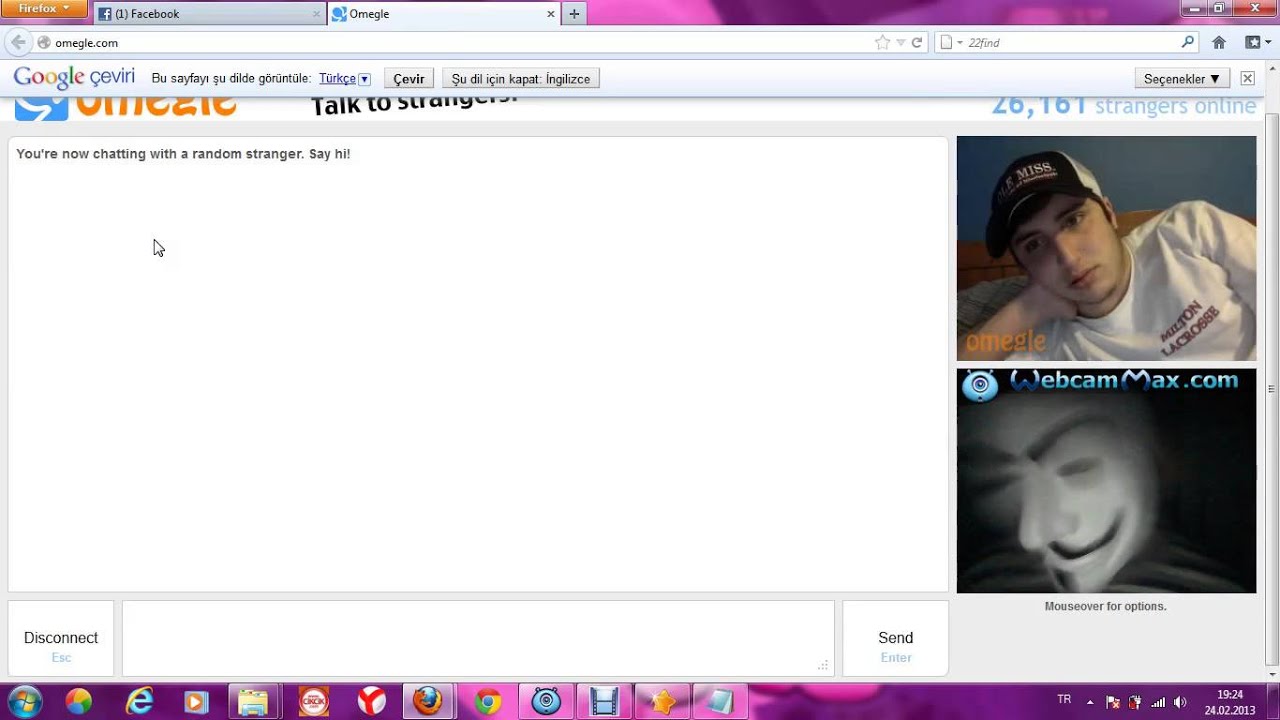The height and width of the screenshot is (720, 1280).
Task: Open the search engine selector dropdown
Action: (950, 43)
